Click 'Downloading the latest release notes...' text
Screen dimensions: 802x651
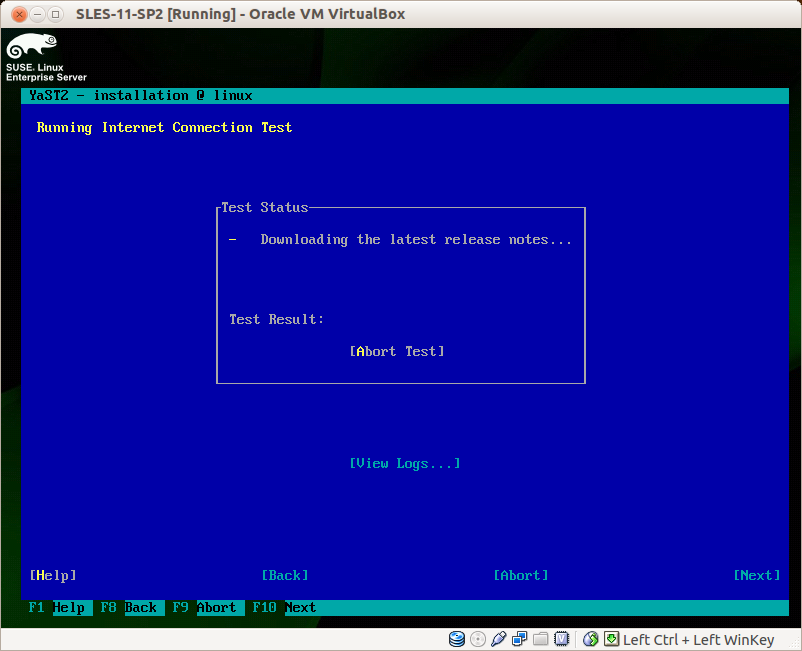pyautogui.click(x=416, y=239)
